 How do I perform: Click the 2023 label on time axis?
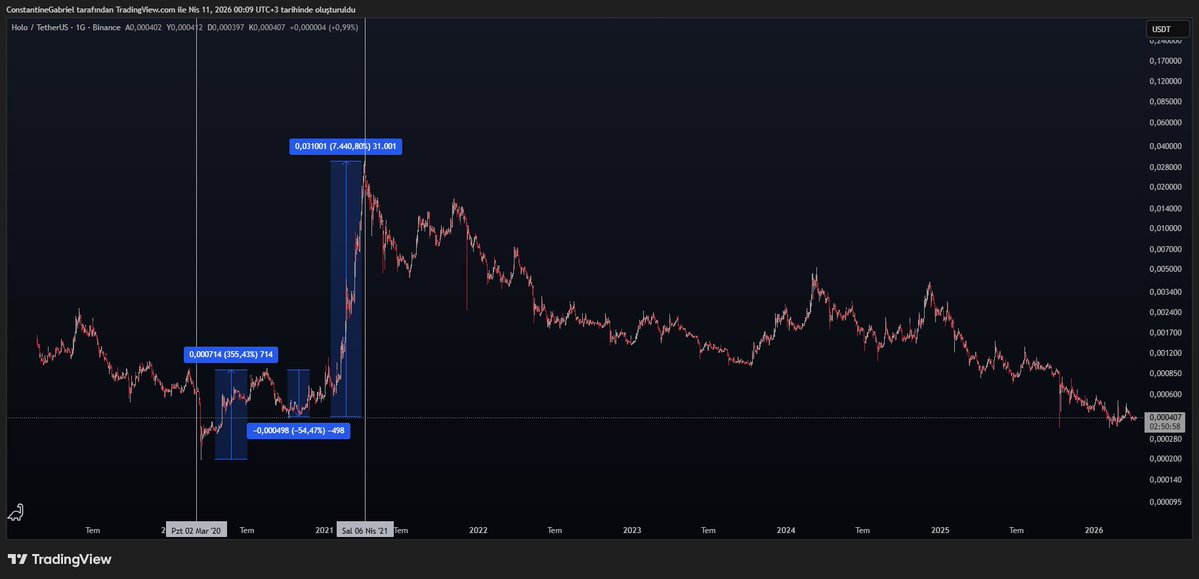point(632,530)
